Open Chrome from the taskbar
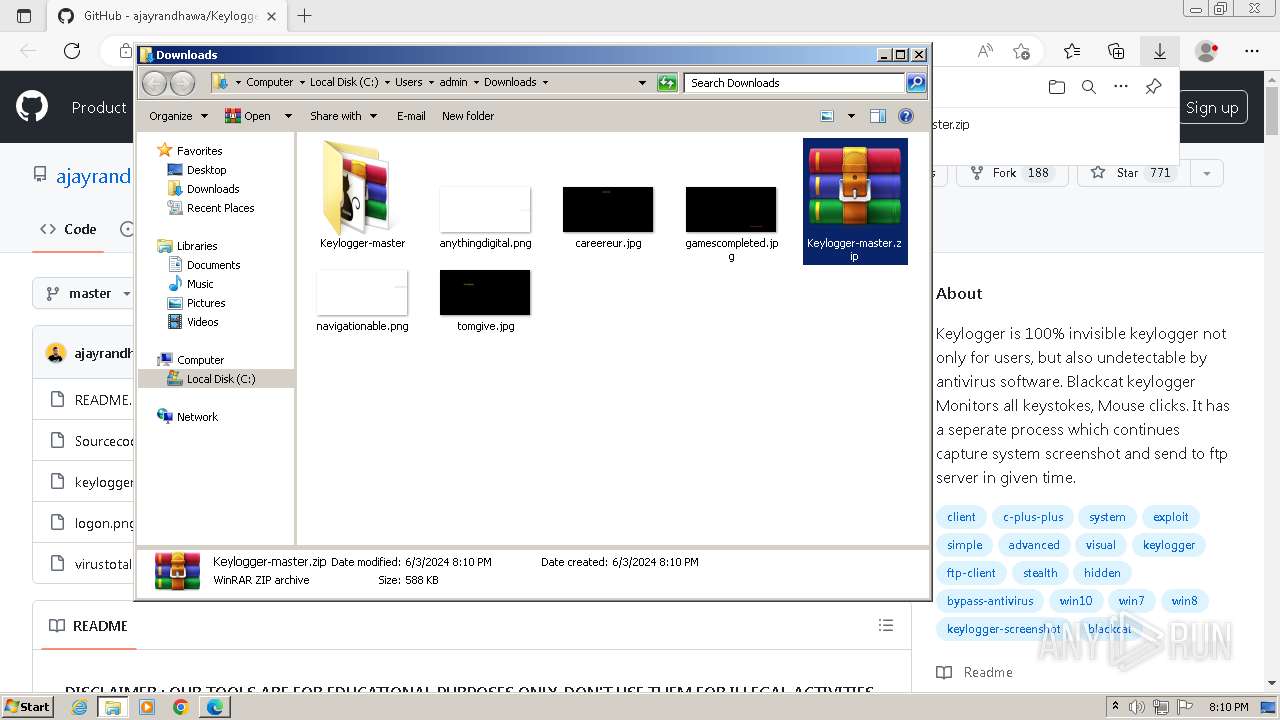The height and width of the screenshot is (720, 1280). [180, 707]
